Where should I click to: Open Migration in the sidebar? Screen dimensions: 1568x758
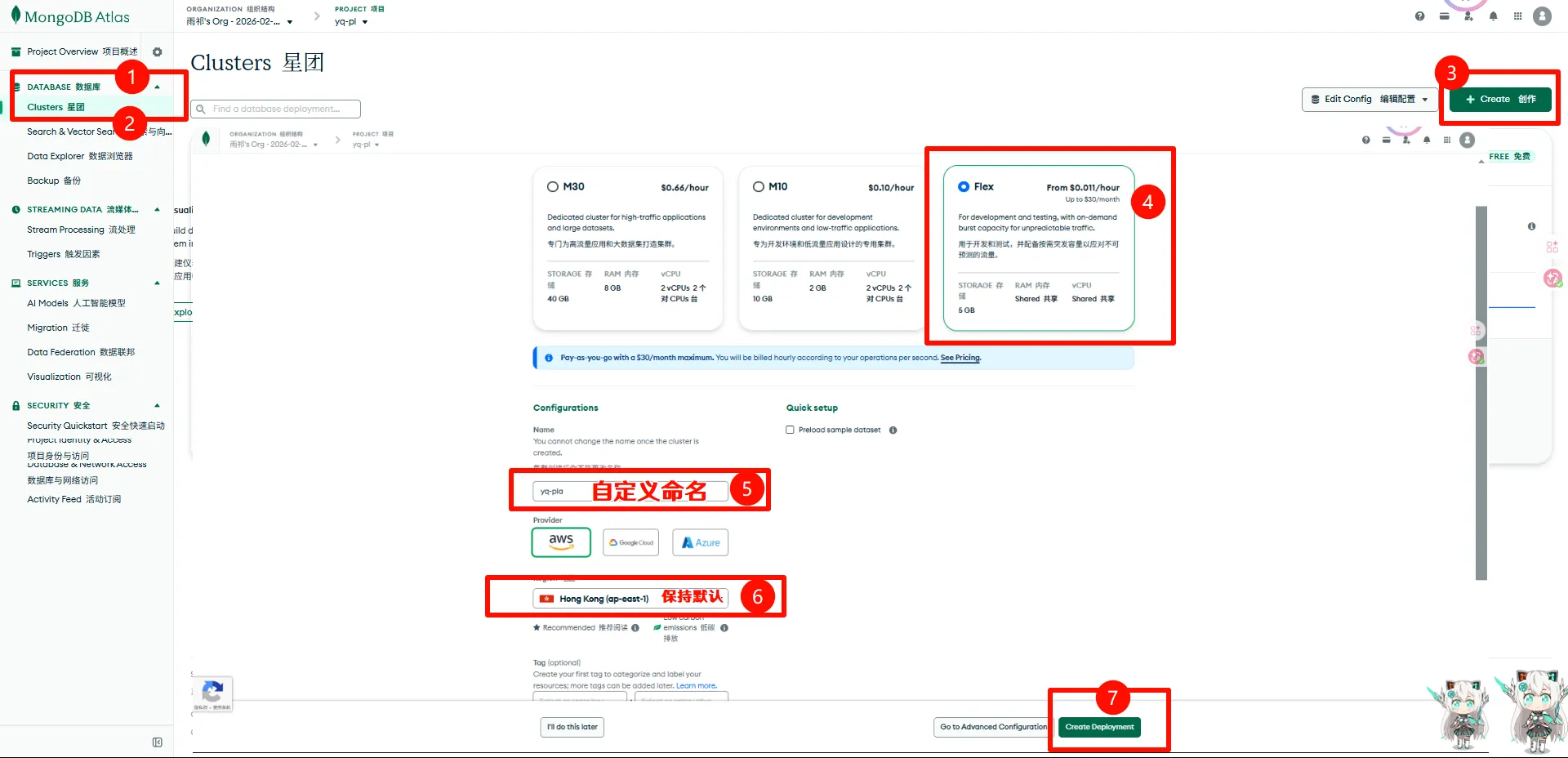(x=58, y=328)
